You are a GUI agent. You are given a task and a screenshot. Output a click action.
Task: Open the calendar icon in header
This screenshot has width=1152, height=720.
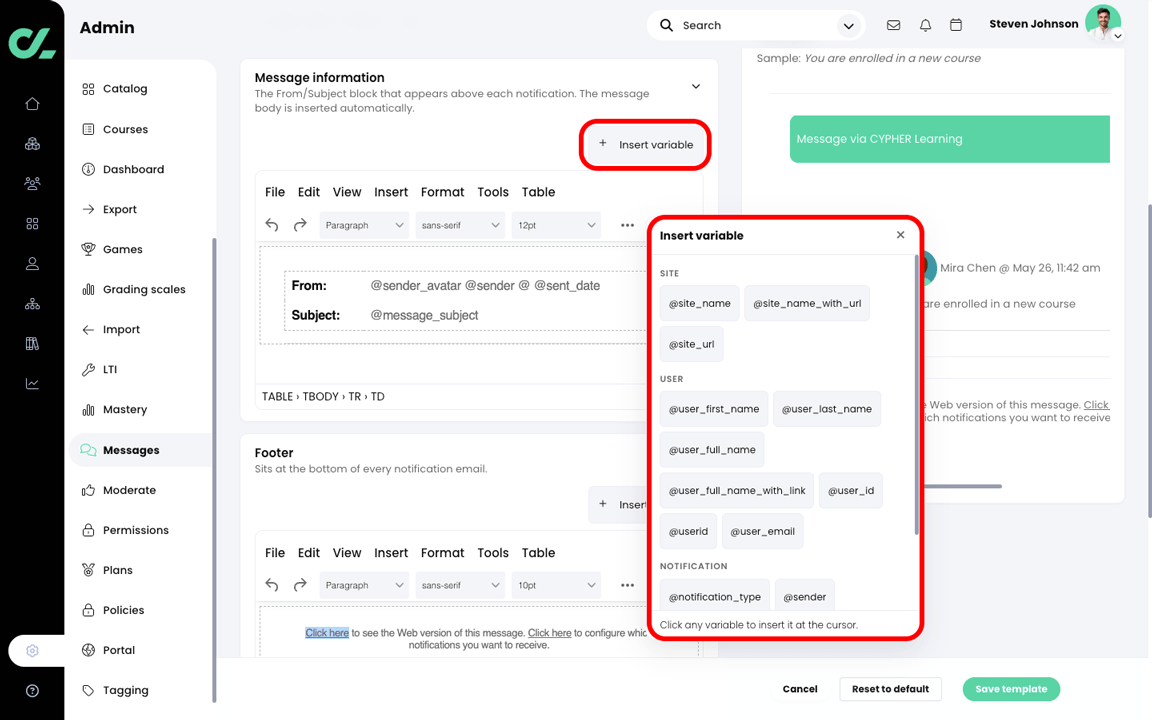[956, 25]
